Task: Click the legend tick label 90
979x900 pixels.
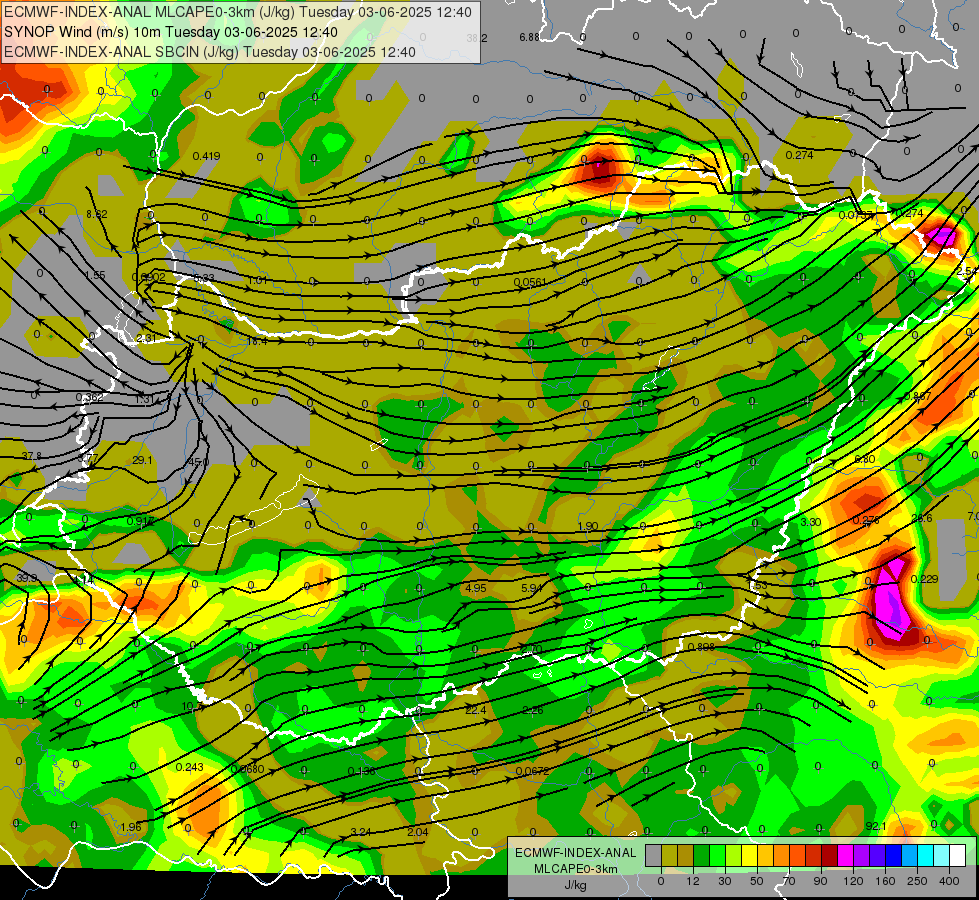Action: tap(820, 881)
